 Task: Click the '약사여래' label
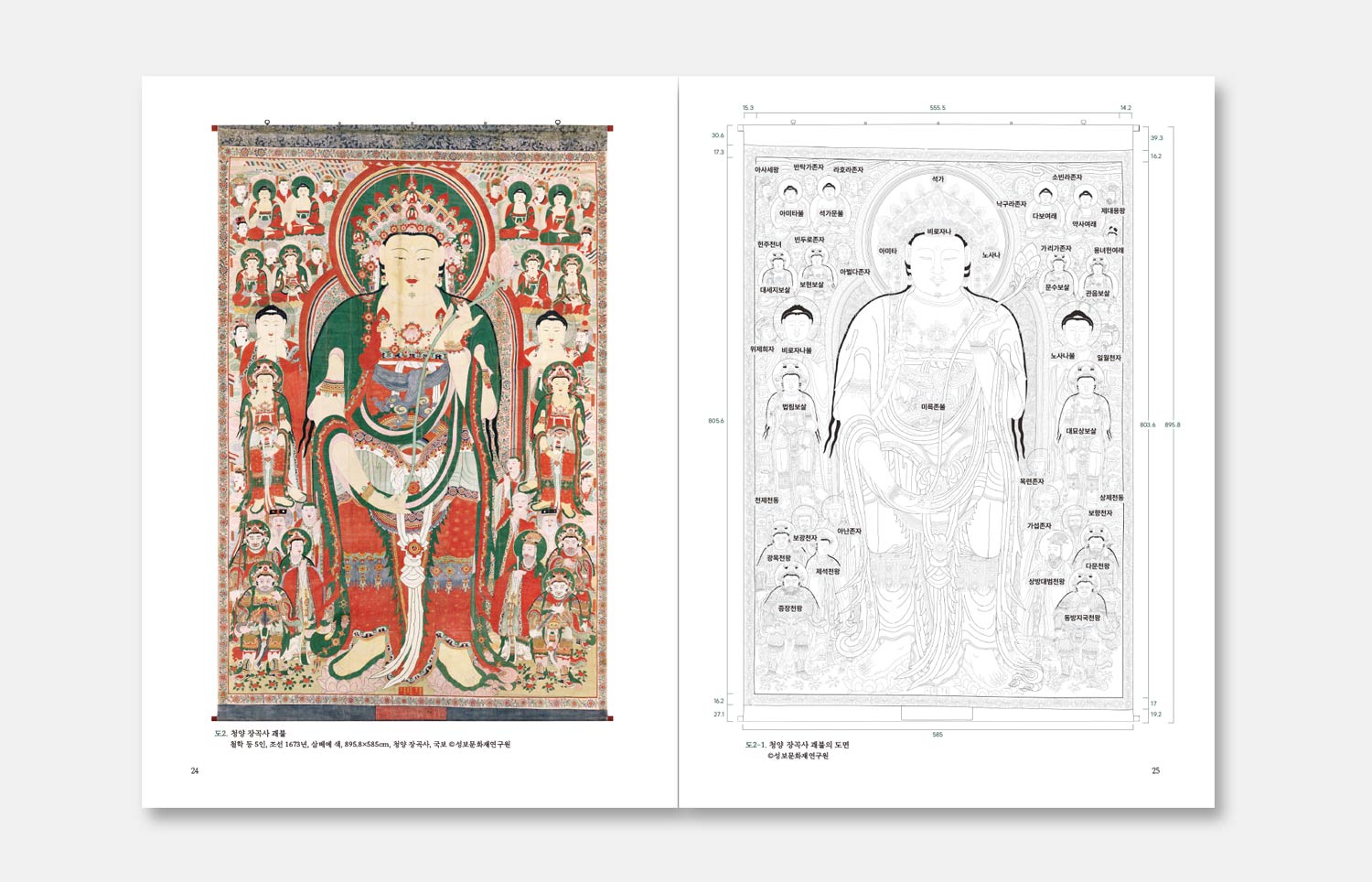[x=1084, y=224]
